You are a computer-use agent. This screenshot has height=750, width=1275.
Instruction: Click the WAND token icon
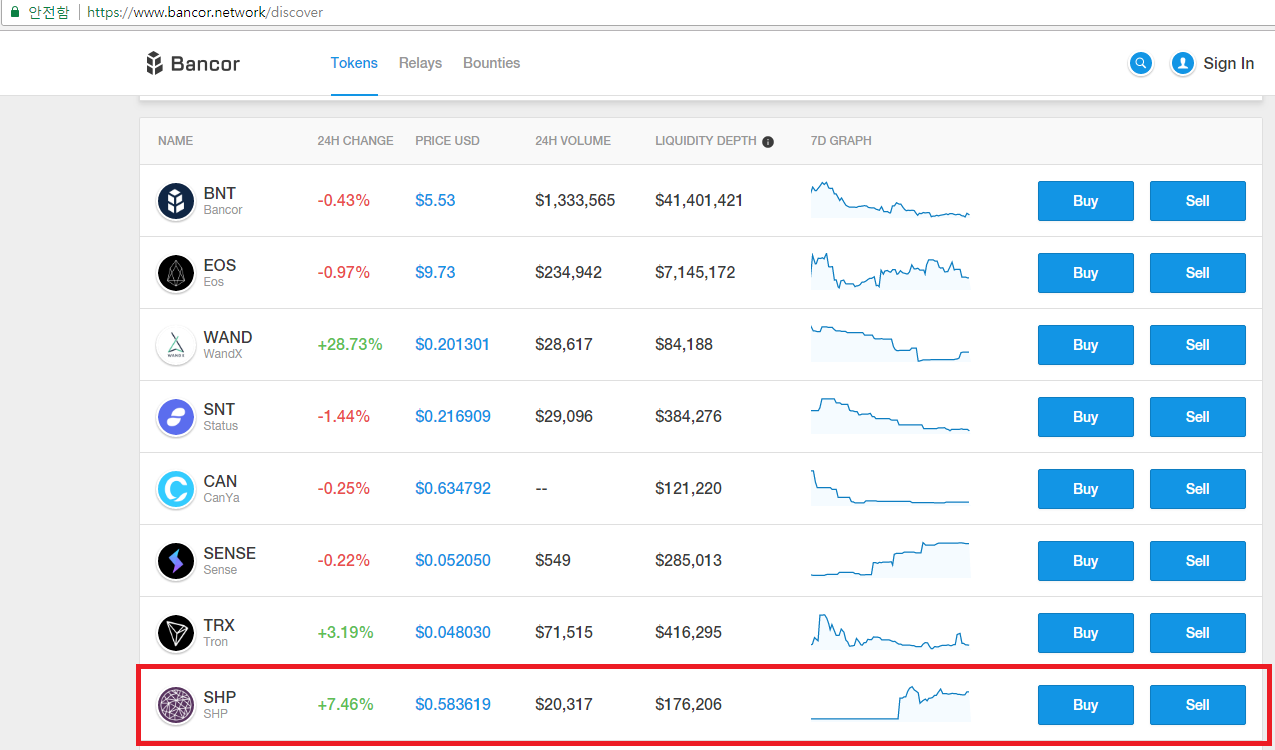click(176, 345)
